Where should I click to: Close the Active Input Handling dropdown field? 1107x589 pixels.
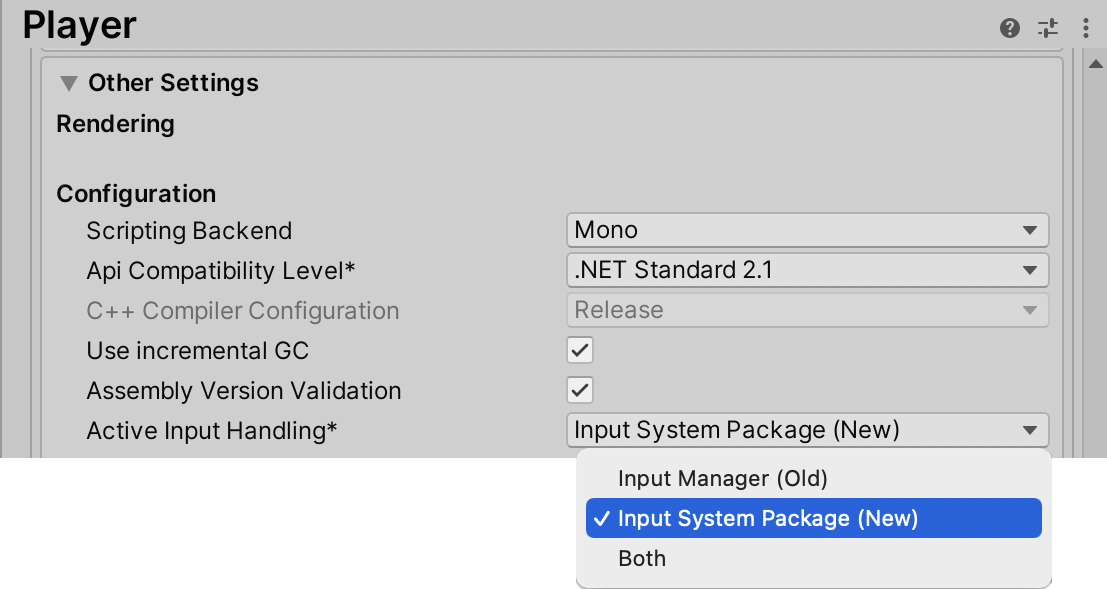point(807,430)
